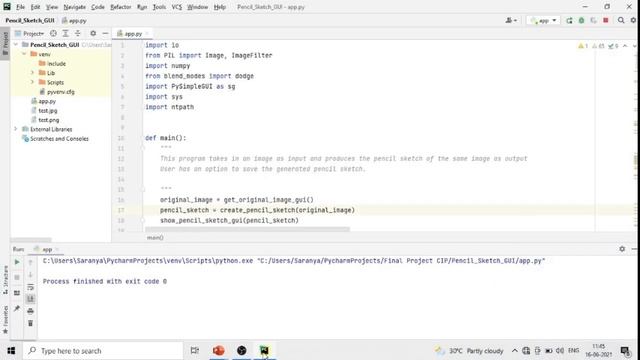The height and width of the screenshot is (360, 640).
Task: Open the Refactor menu
Action: [x=120, y=7]
